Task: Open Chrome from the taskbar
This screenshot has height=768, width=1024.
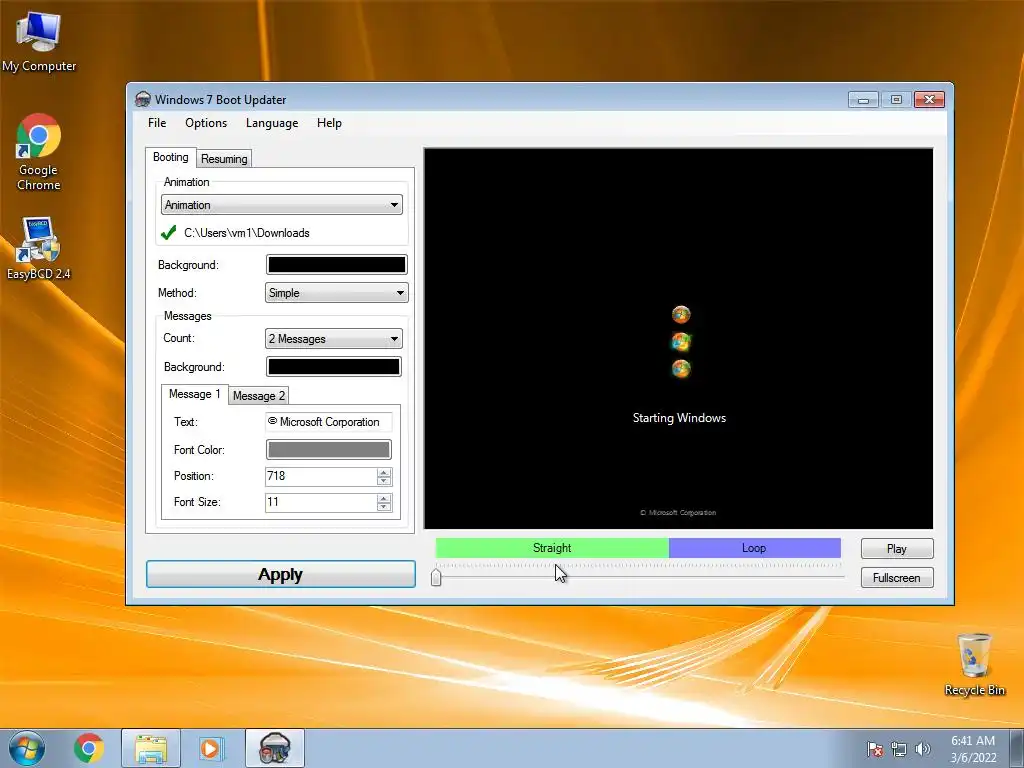Action: (89, 748)
